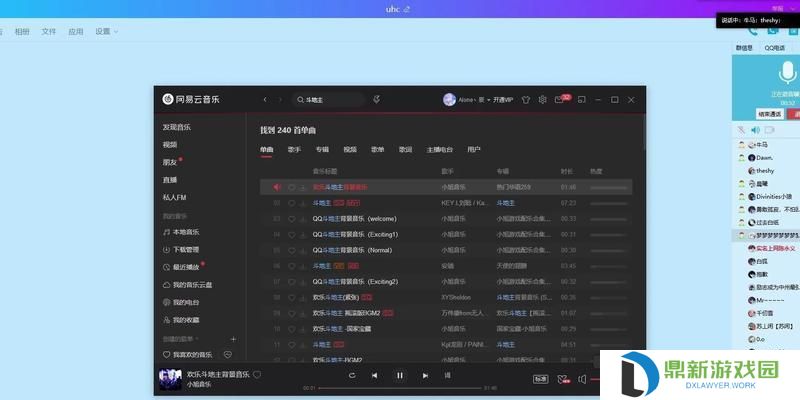Expand the username dropdown arrow
This screenshot has height=400, width=800.
tap(488, 100)
